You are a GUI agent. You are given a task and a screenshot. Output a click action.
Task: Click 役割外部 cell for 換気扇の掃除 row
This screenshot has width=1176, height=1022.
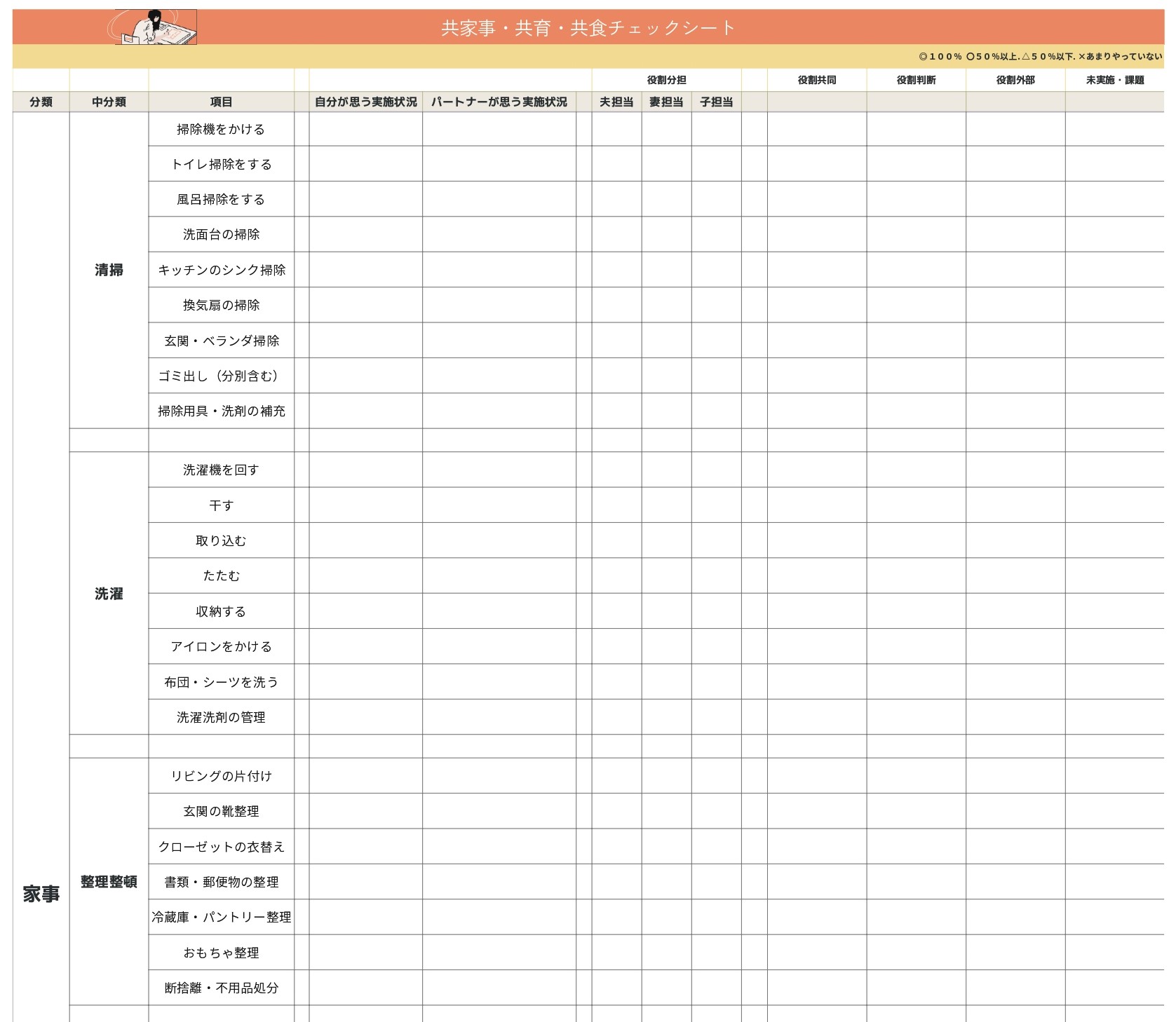coord(1015,306)
